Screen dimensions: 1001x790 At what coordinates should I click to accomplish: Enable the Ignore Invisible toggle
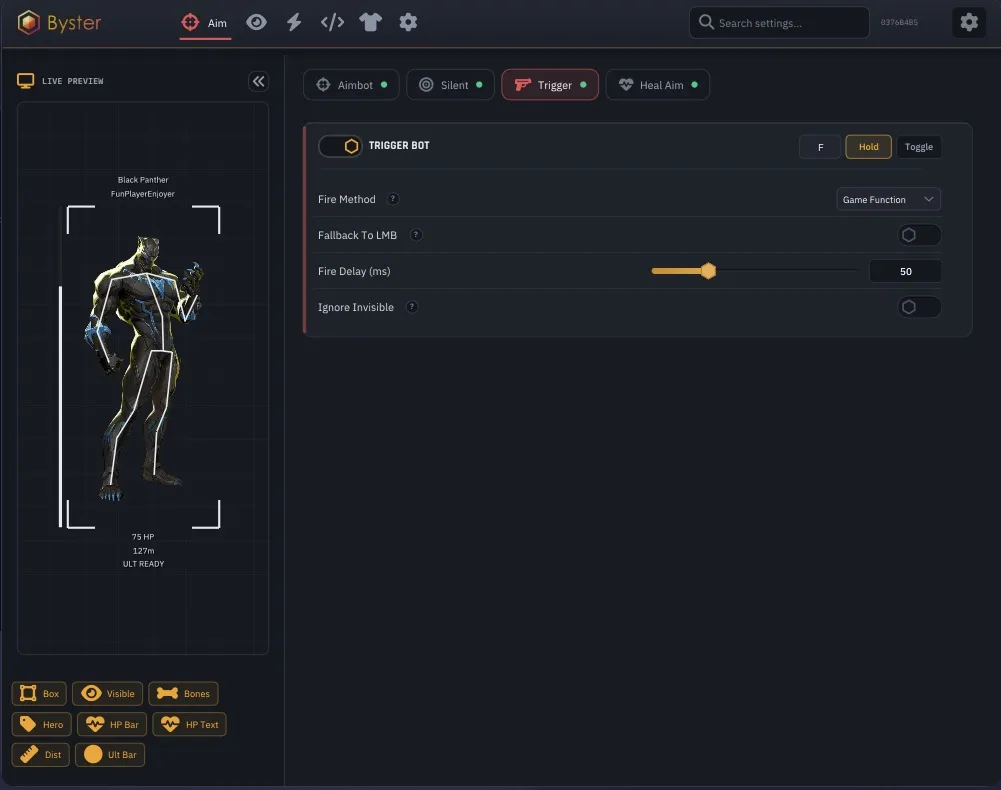919,307
